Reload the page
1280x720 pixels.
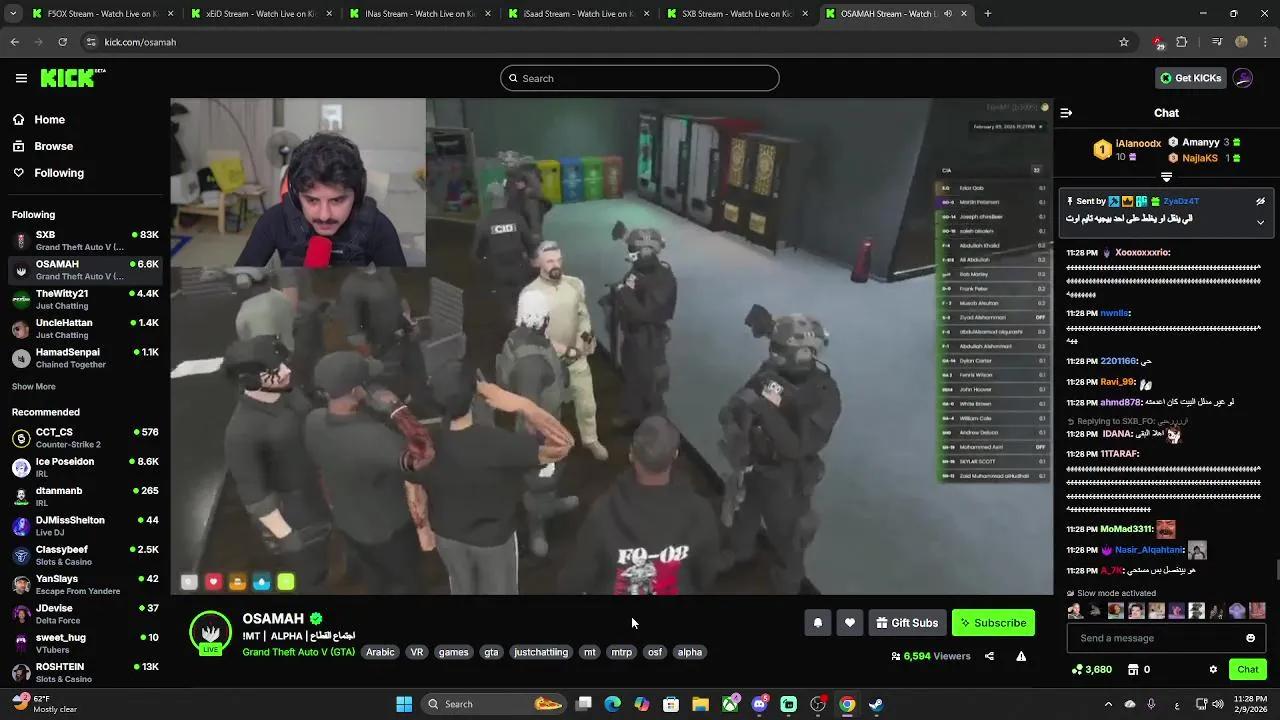[62, 42]
